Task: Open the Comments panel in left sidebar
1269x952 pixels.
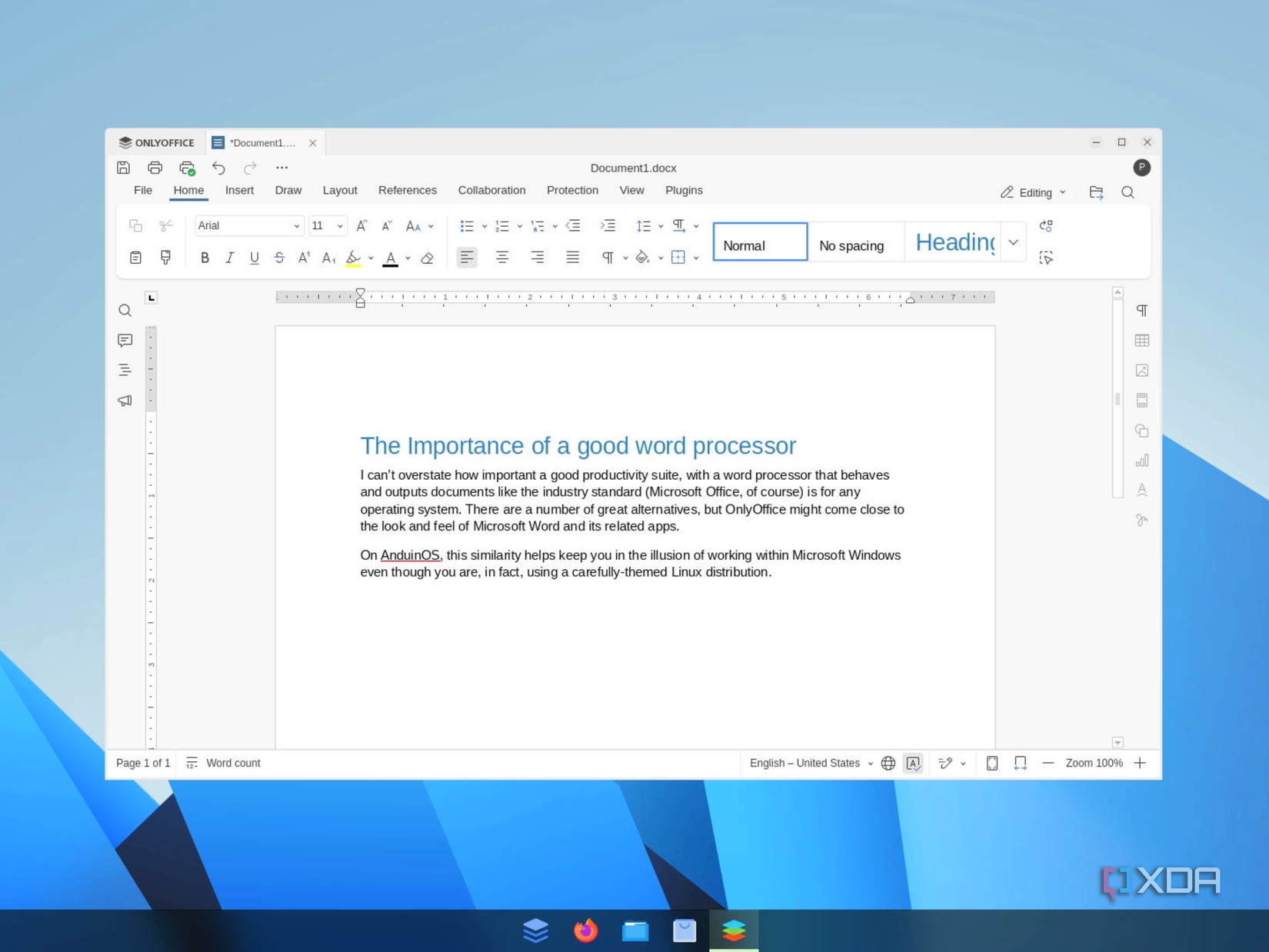Action: point(125,340)
